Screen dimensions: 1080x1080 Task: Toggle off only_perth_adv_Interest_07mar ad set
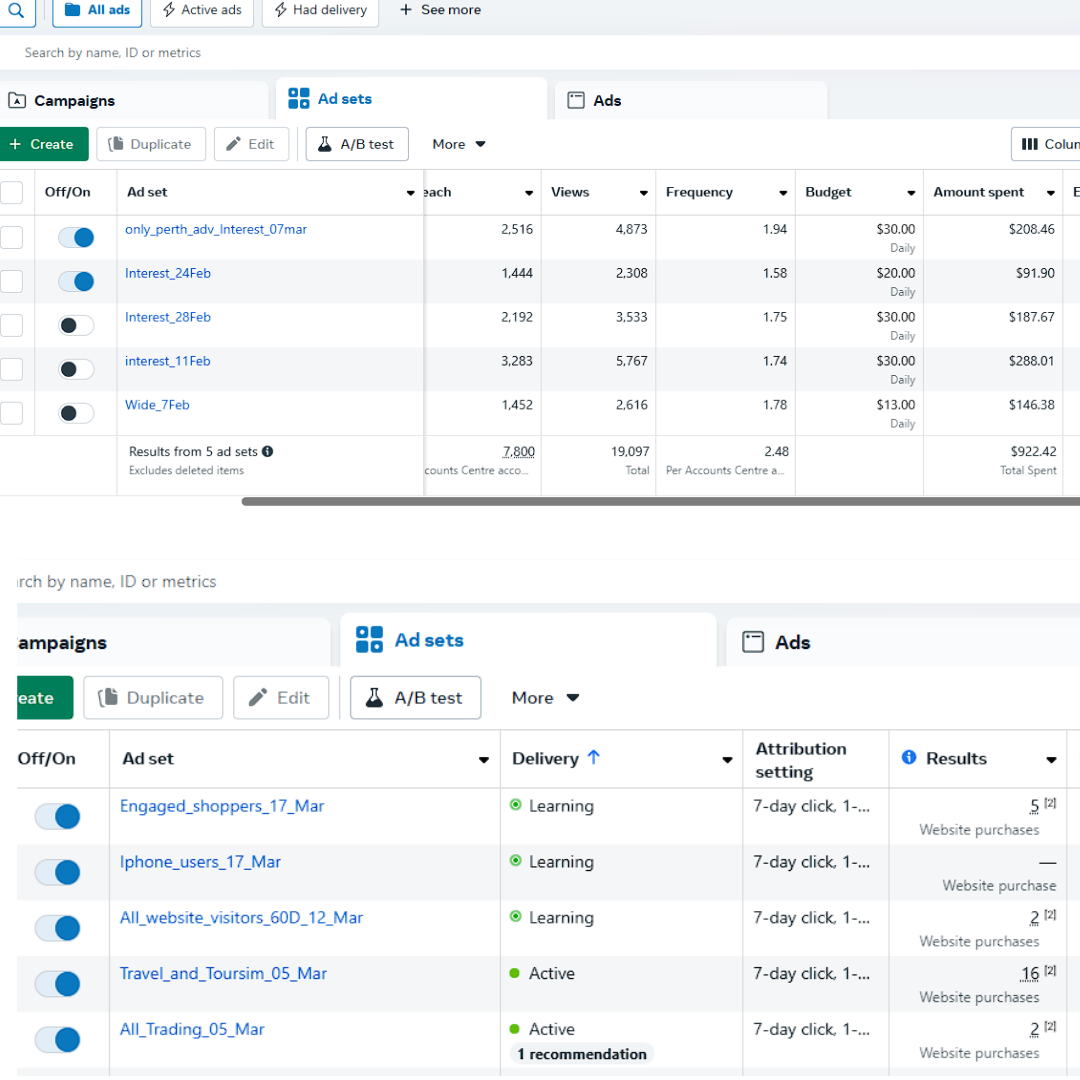pos(76,237)
